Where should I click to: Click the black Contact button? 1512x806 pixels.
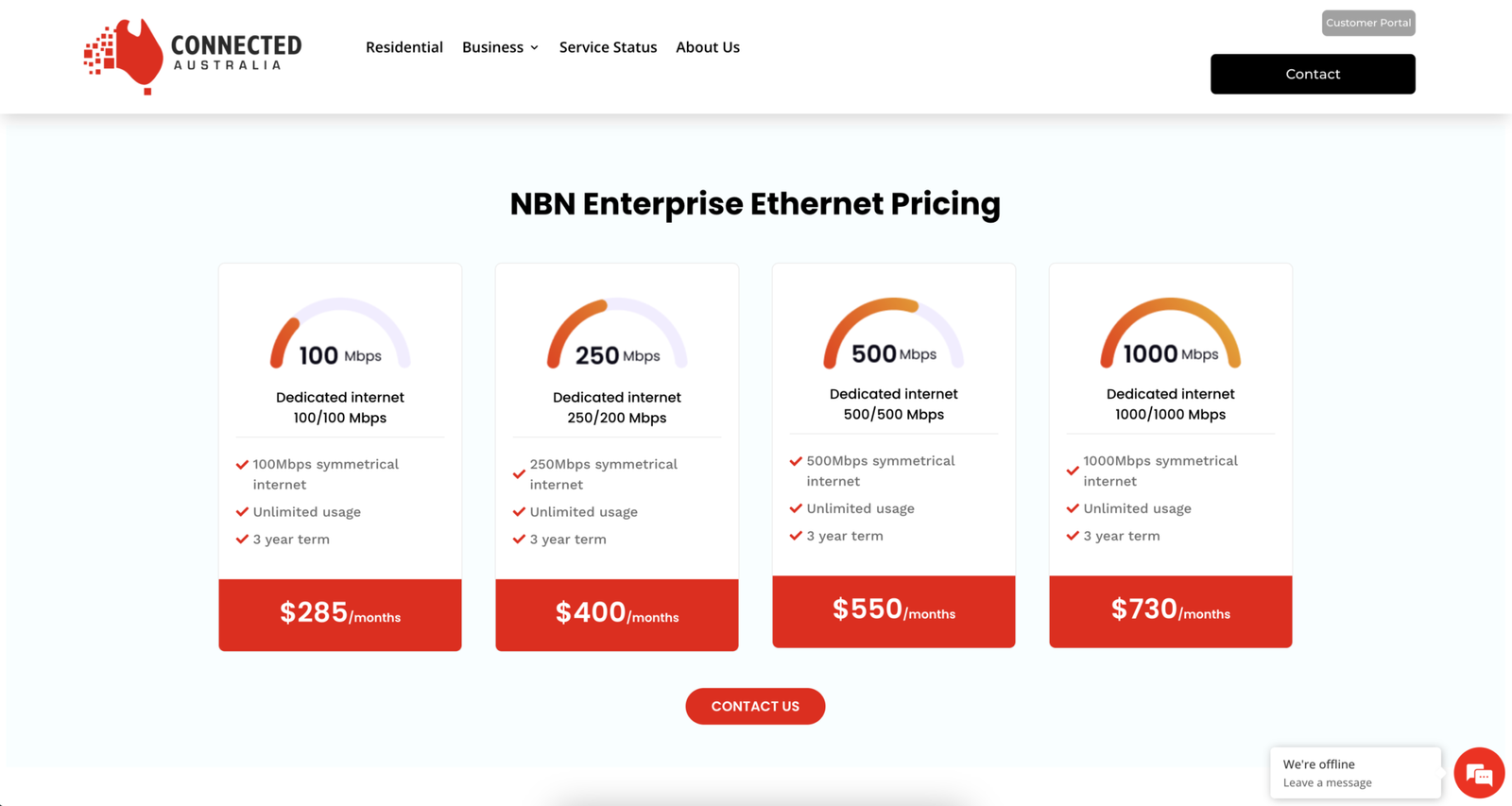1313,74
